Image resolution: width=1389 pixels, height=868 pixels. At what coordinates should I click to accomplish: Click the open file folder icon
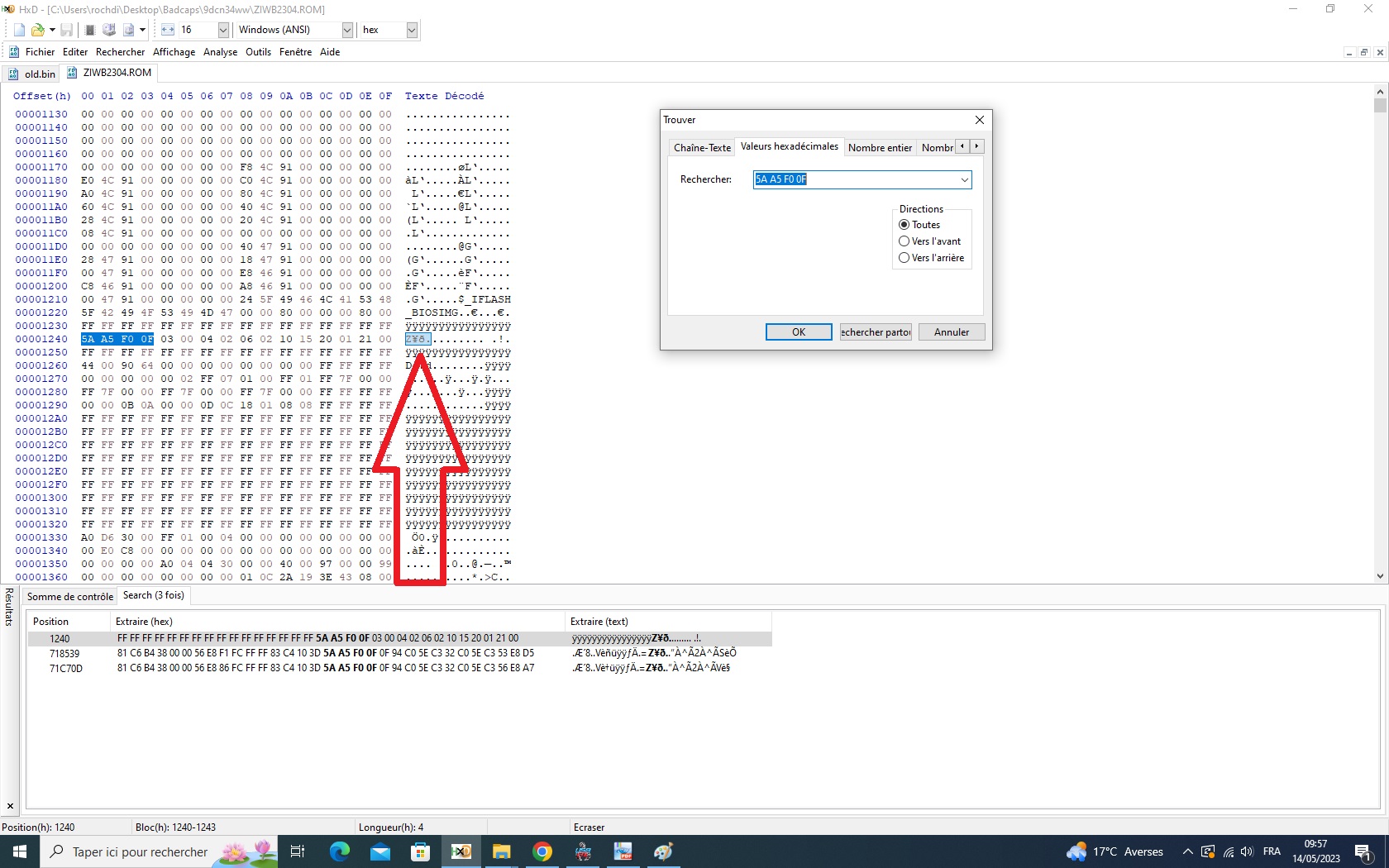tap(37, 30)
